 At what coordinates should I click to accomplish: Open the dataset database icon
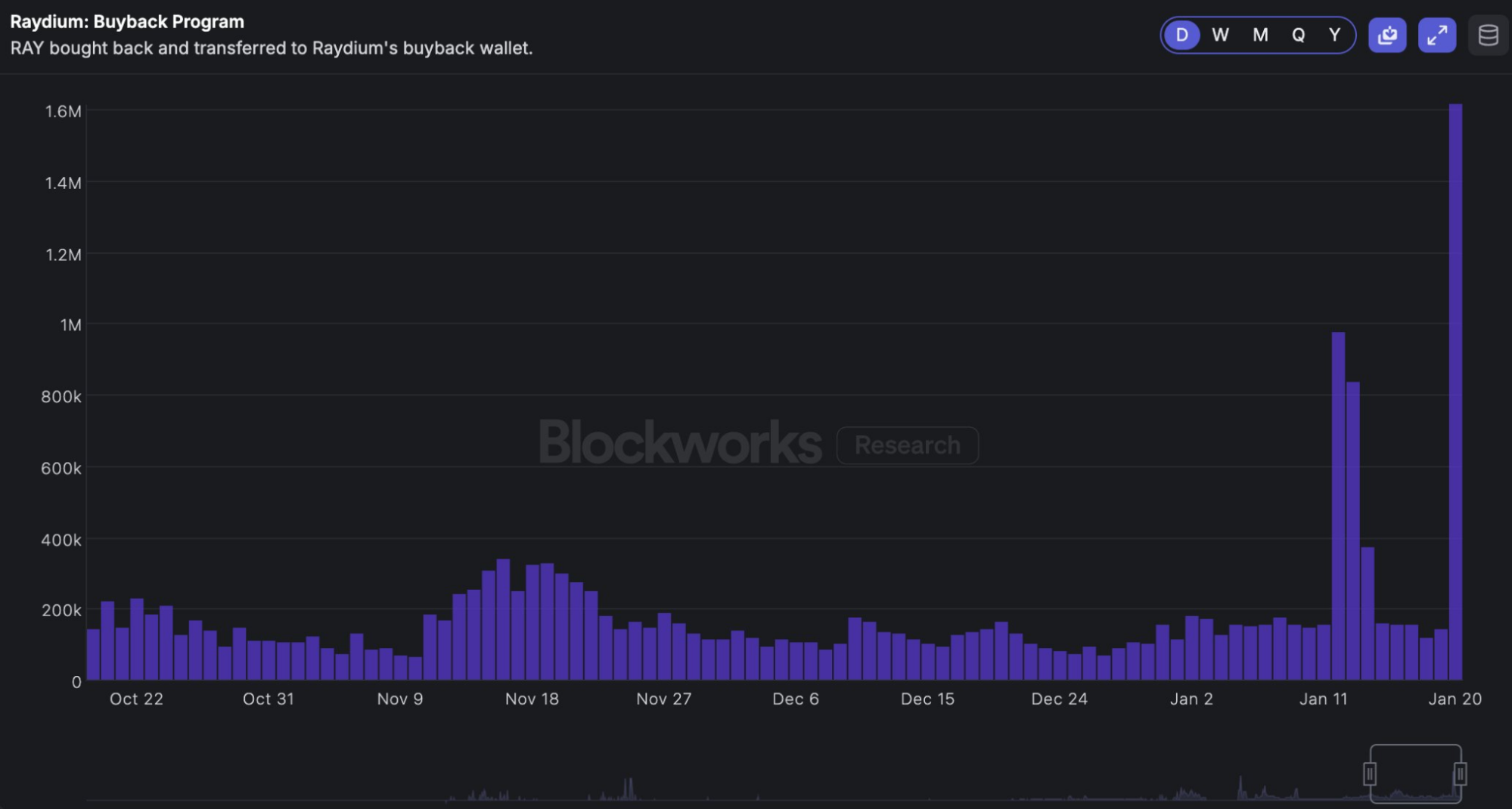click(x=1488, y=35)
